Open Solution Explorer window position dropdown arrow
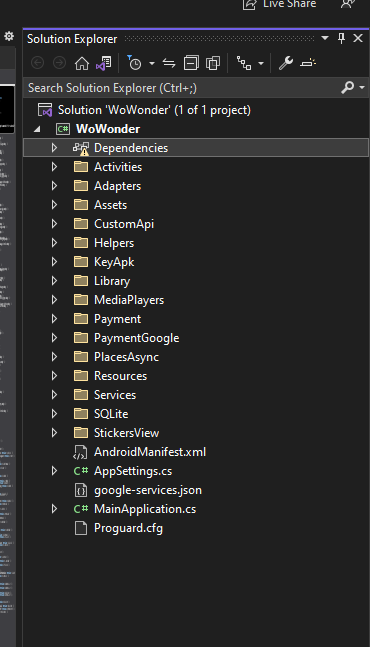This screenshot has height=647, width=370. pos(325,38)
